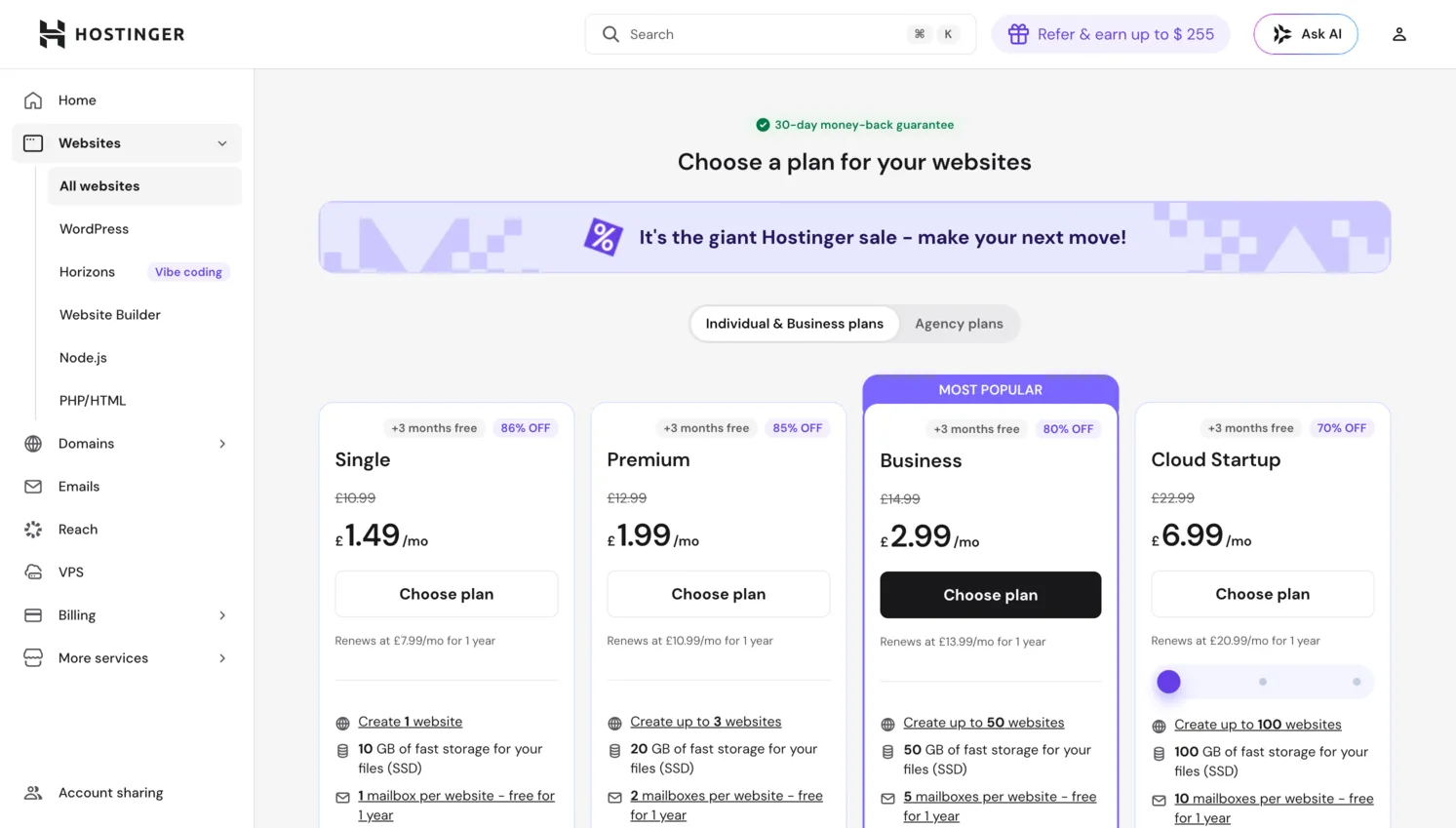Click the Account sharing icon
The image size is (1456, 828).
(x=32, y=792)
